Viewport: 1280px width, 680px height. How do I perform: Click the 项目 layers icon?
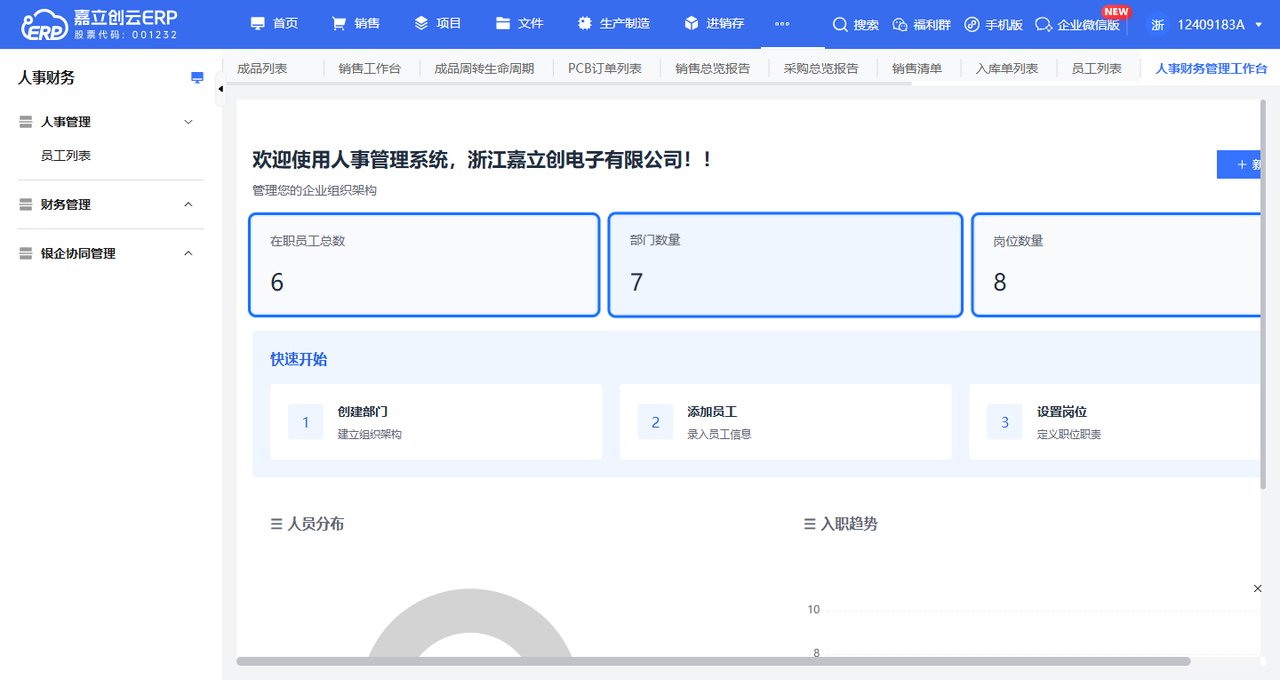point(421,23)
